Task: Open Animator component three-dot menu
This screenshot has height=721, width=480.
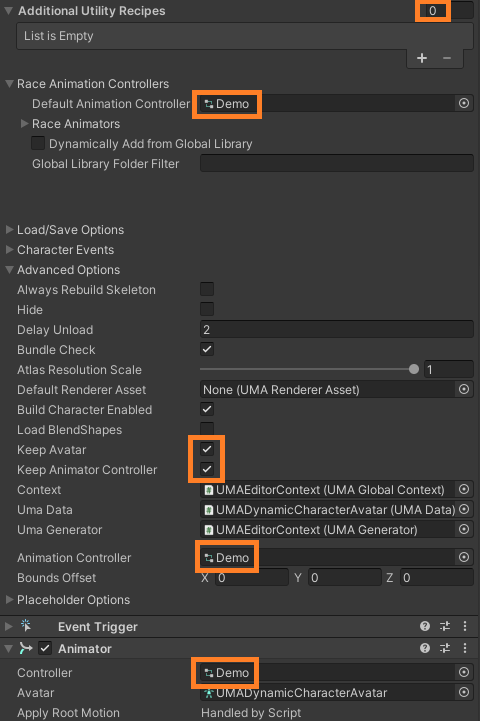Action: point(465,648)
